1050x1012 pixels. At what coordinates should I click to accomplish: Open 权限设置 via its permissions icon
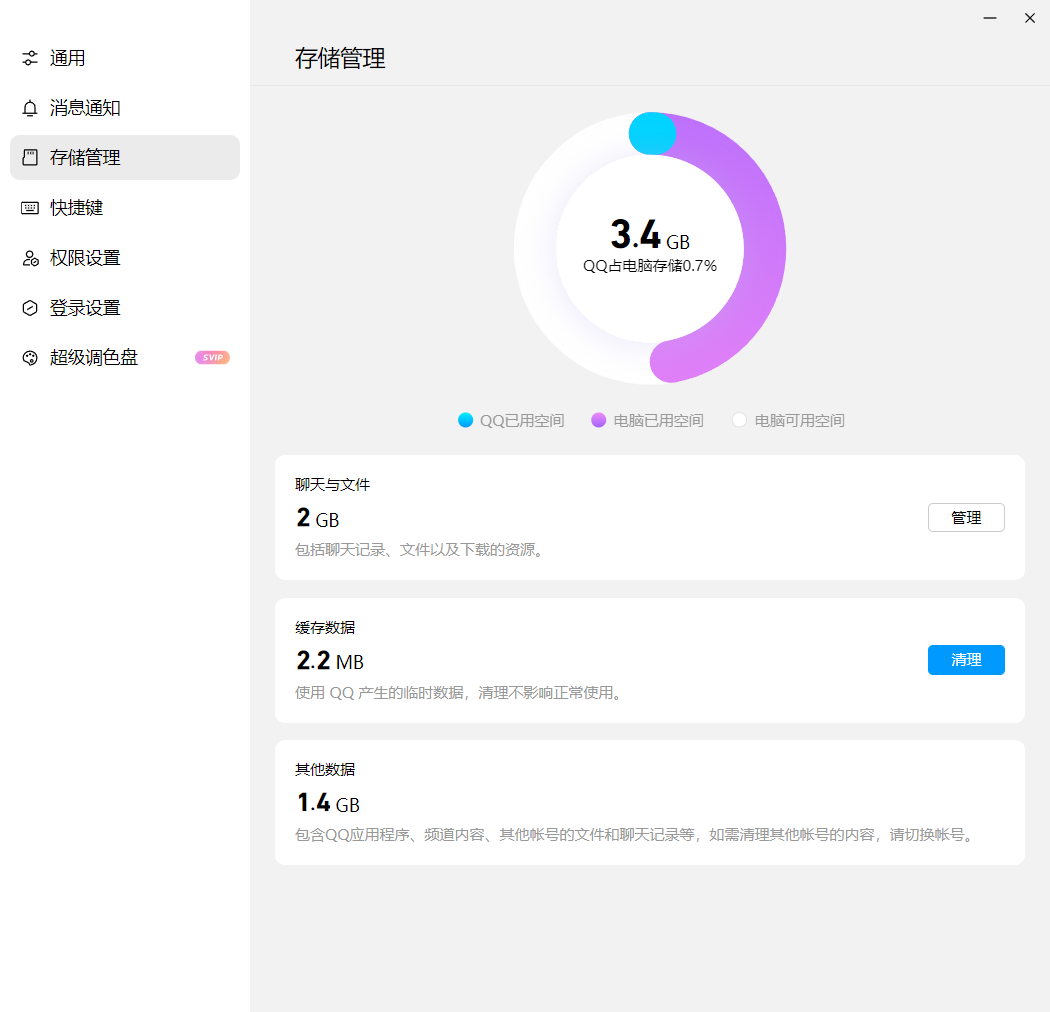28,257
